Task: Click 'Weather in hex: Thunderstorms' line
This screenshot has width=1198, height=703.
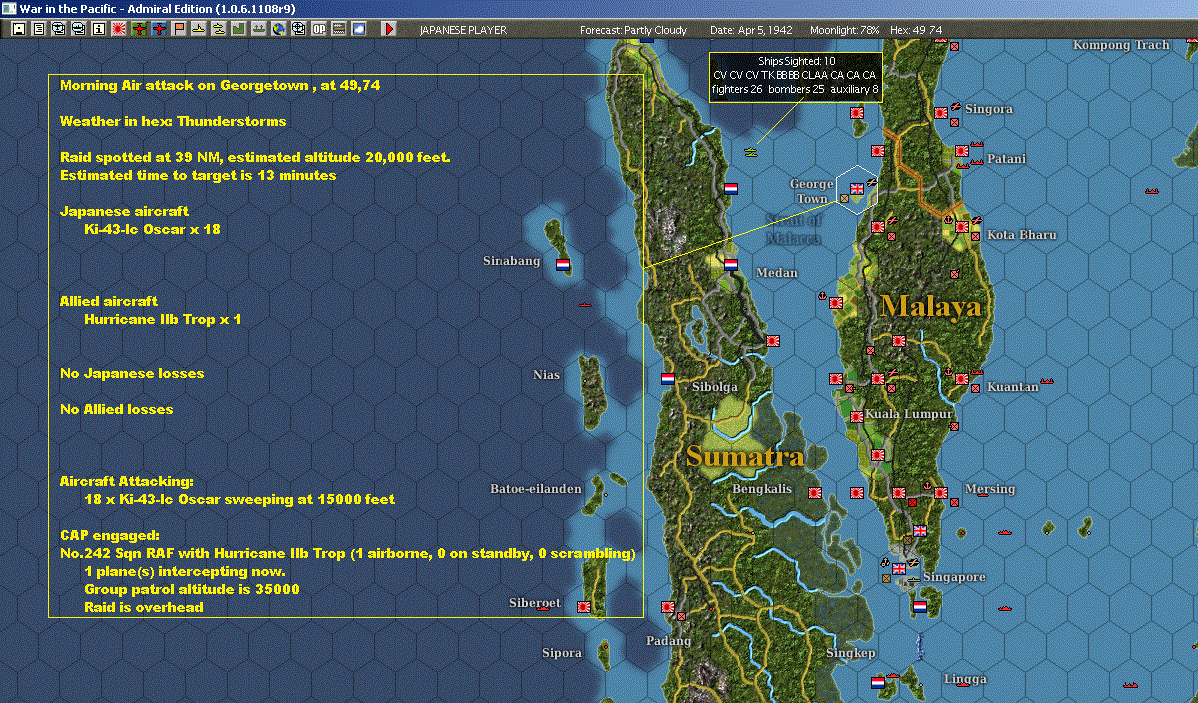Action: (173, 121)
